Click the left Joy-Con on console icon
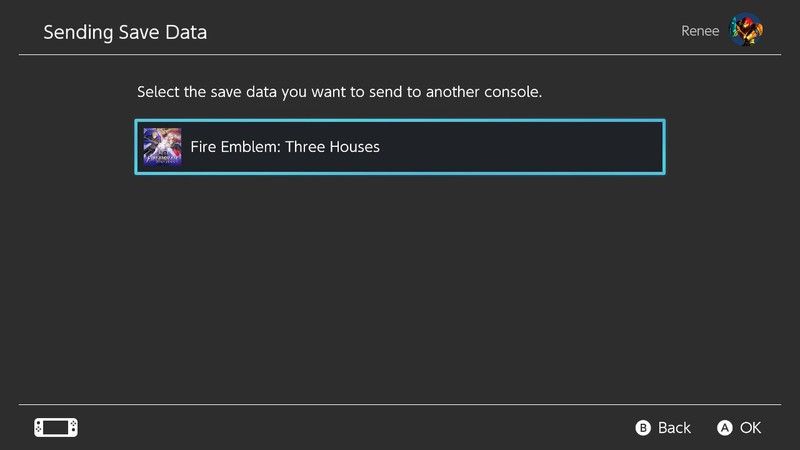 pyautogui.click(x=39, y=427)
